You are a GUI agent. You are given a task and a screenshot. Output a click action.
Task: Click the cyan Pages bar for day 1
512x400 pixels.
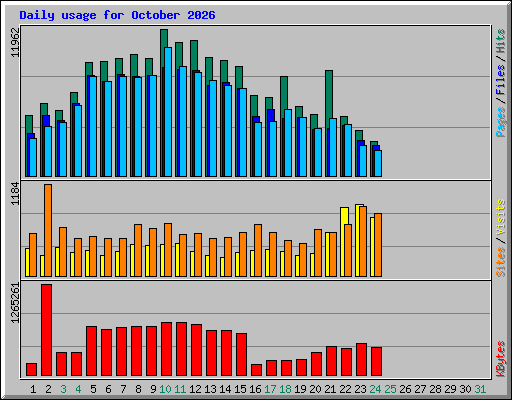pos(33,157)
